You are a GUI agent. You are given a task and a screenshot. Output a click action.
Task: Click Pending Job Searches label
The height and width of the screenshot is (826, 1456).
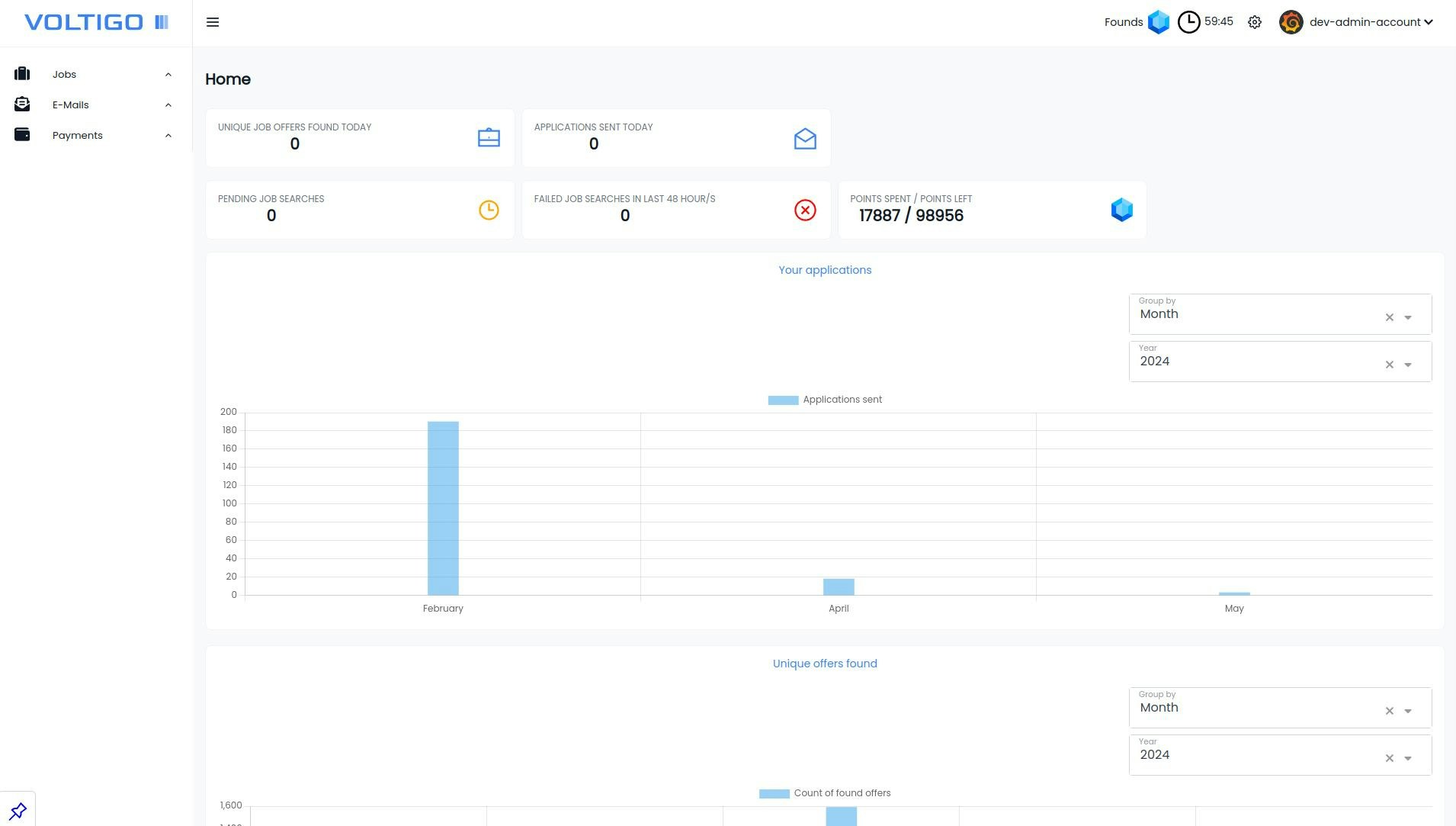pyautogui.click(x=271, y=199)
